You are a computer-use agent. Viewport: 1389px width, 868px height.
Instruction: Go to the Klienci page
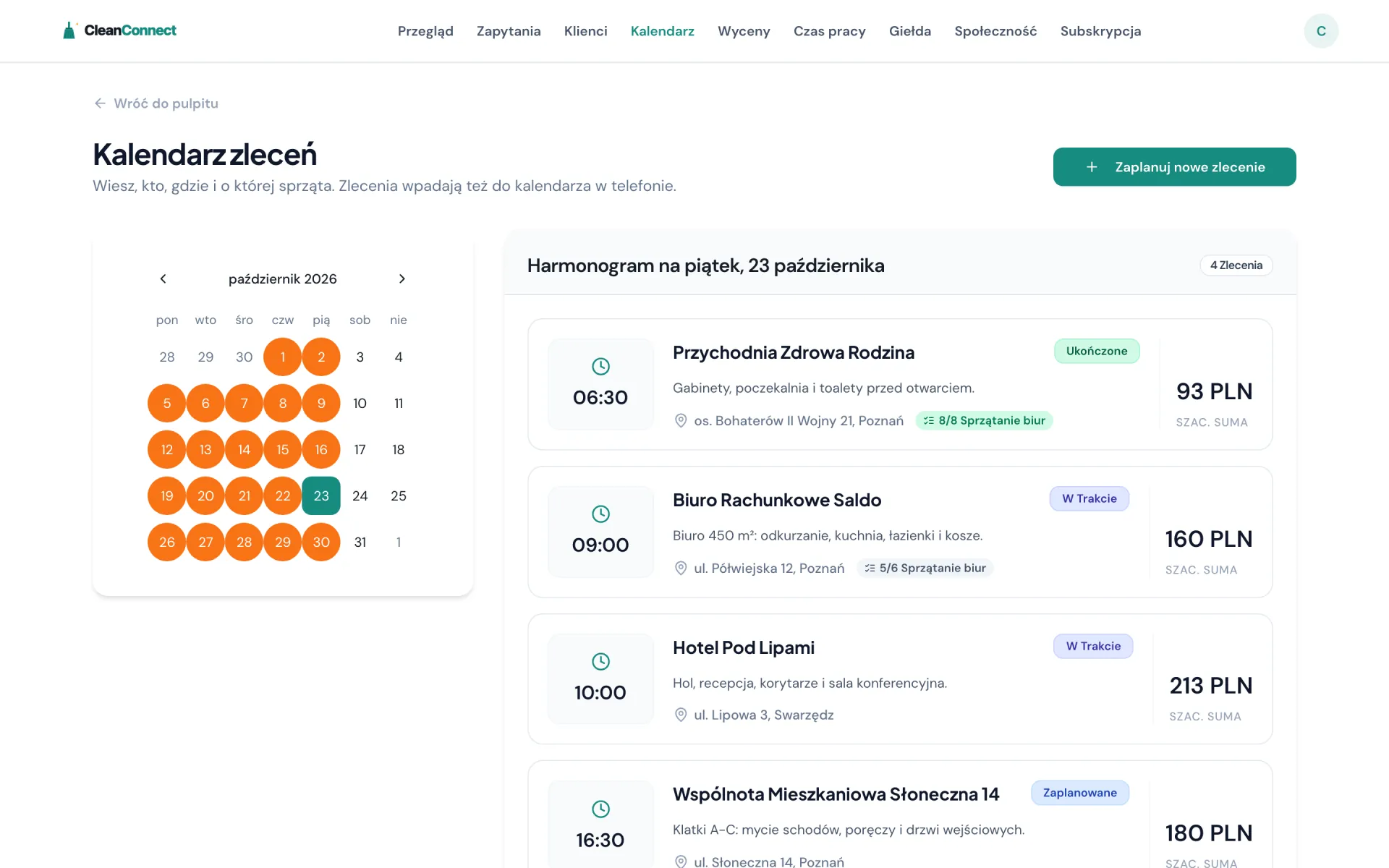tap(586, 31)
